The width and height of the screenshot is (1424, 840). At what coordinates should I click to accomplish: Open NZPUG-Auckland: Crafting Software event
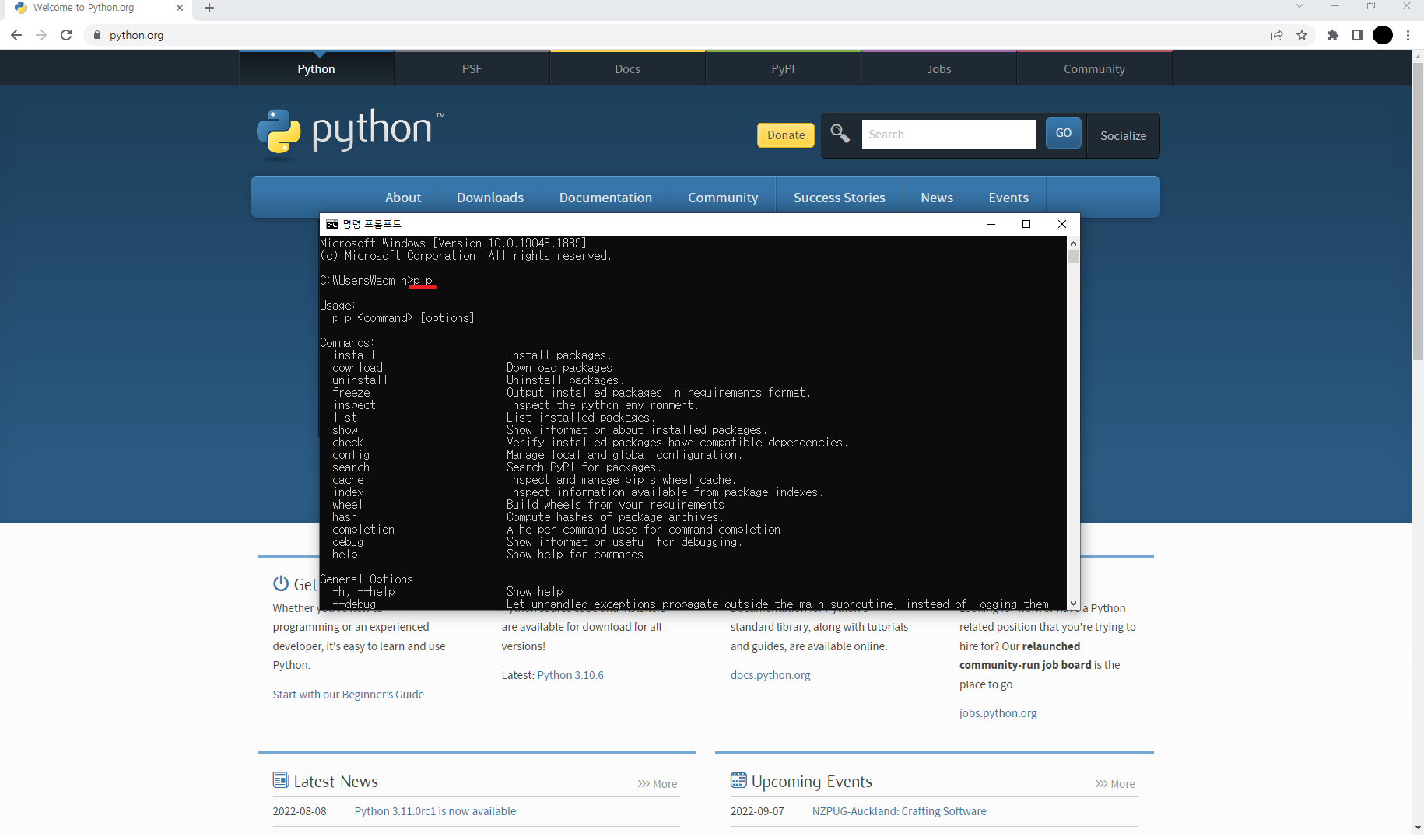pyautogui.click(x=899, y=811)
